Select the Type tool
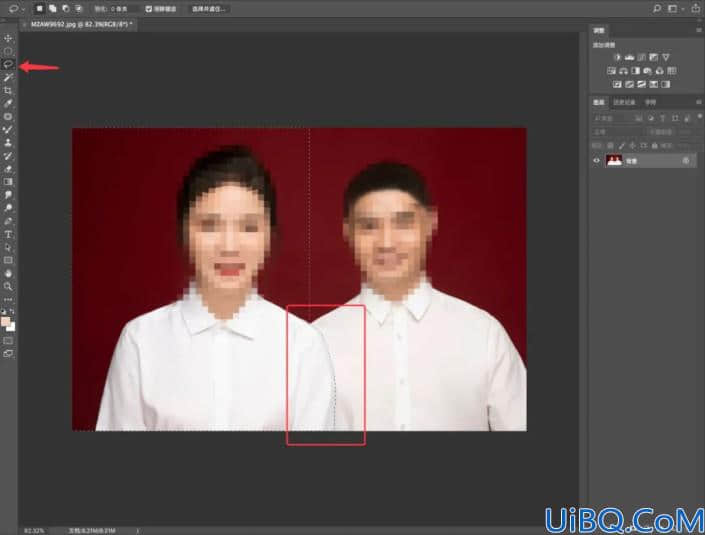Image resolution: width=705 pixels, height=535 pixels. 8,234
